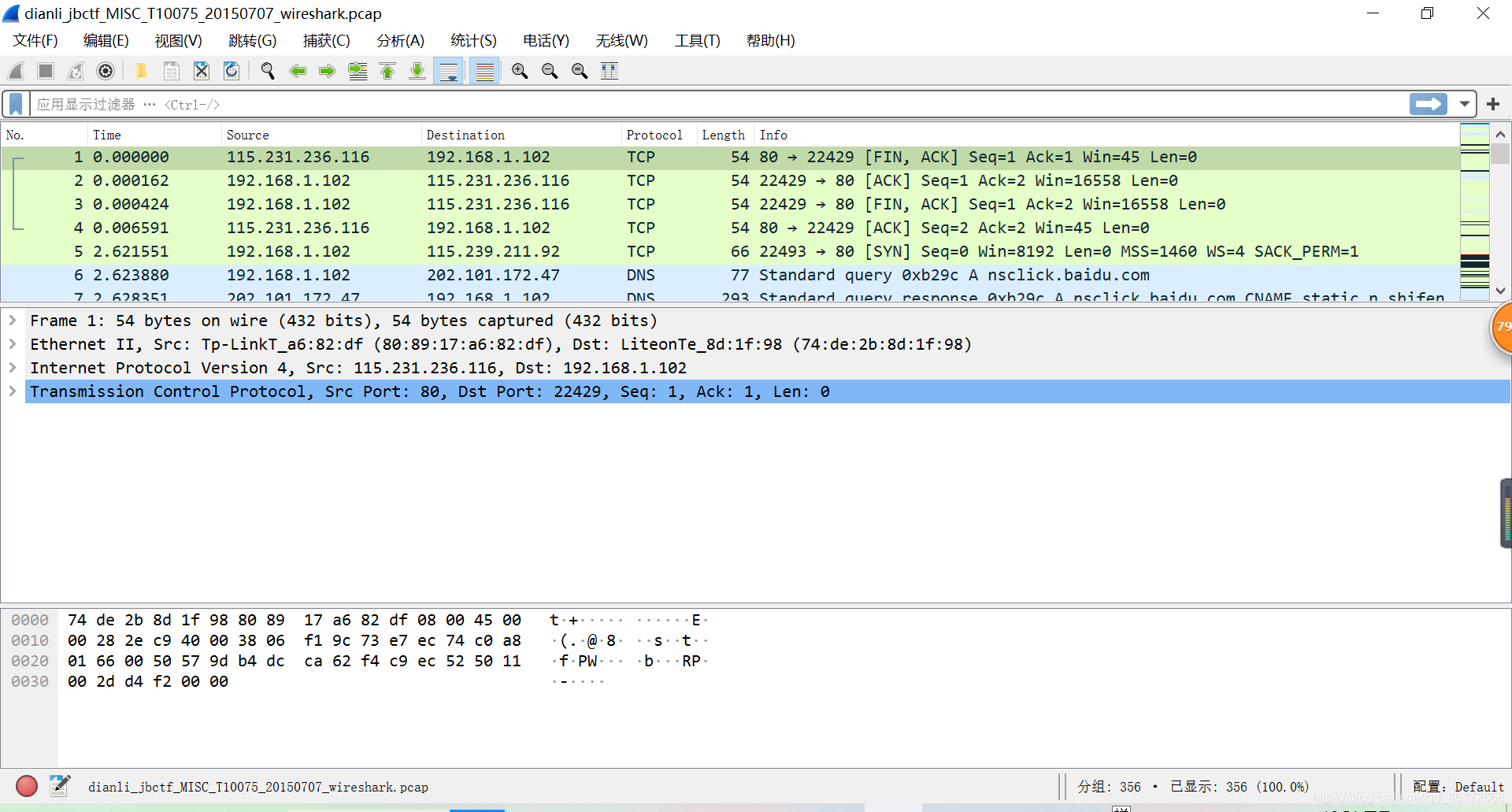Open the 文件(F) menu
This screenshot has width=1512, height=812.
[x=35, y=41]
